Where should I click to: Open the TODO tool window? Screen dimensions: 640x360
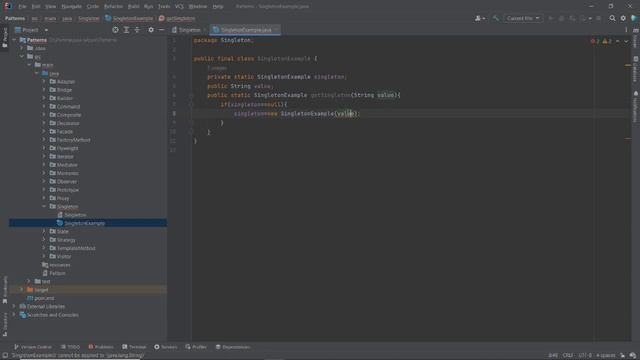[70, 347]
